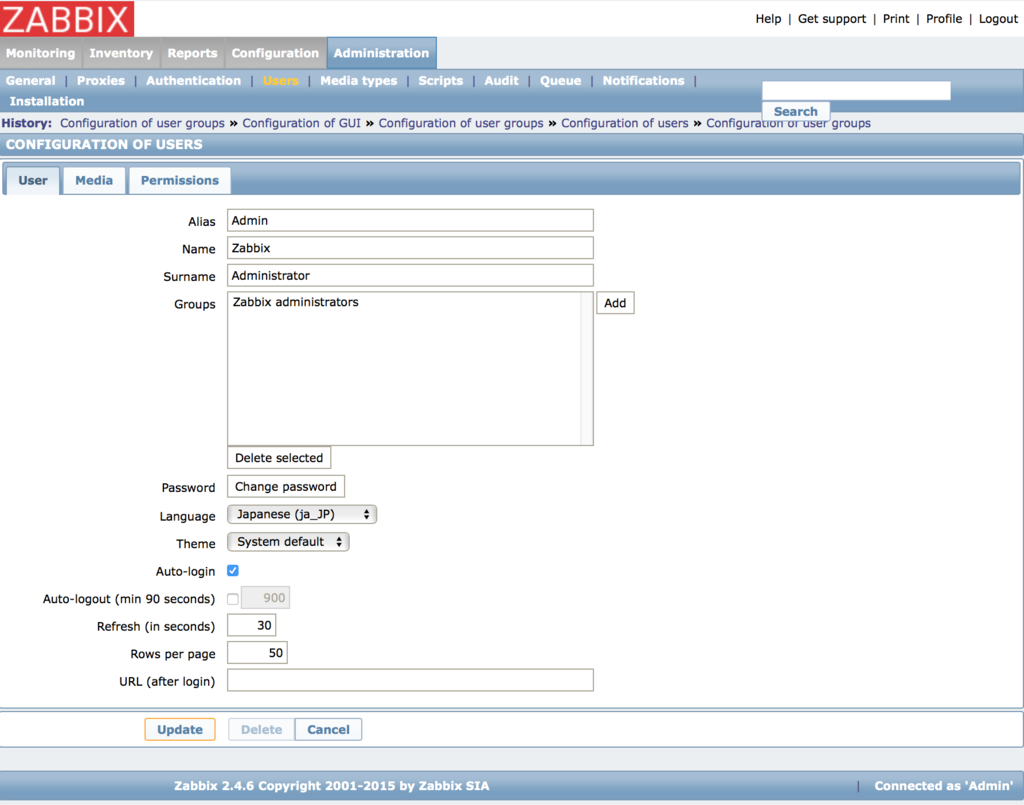
Task: Go to the Proxies submenu
Action: (x=101, y=81)
